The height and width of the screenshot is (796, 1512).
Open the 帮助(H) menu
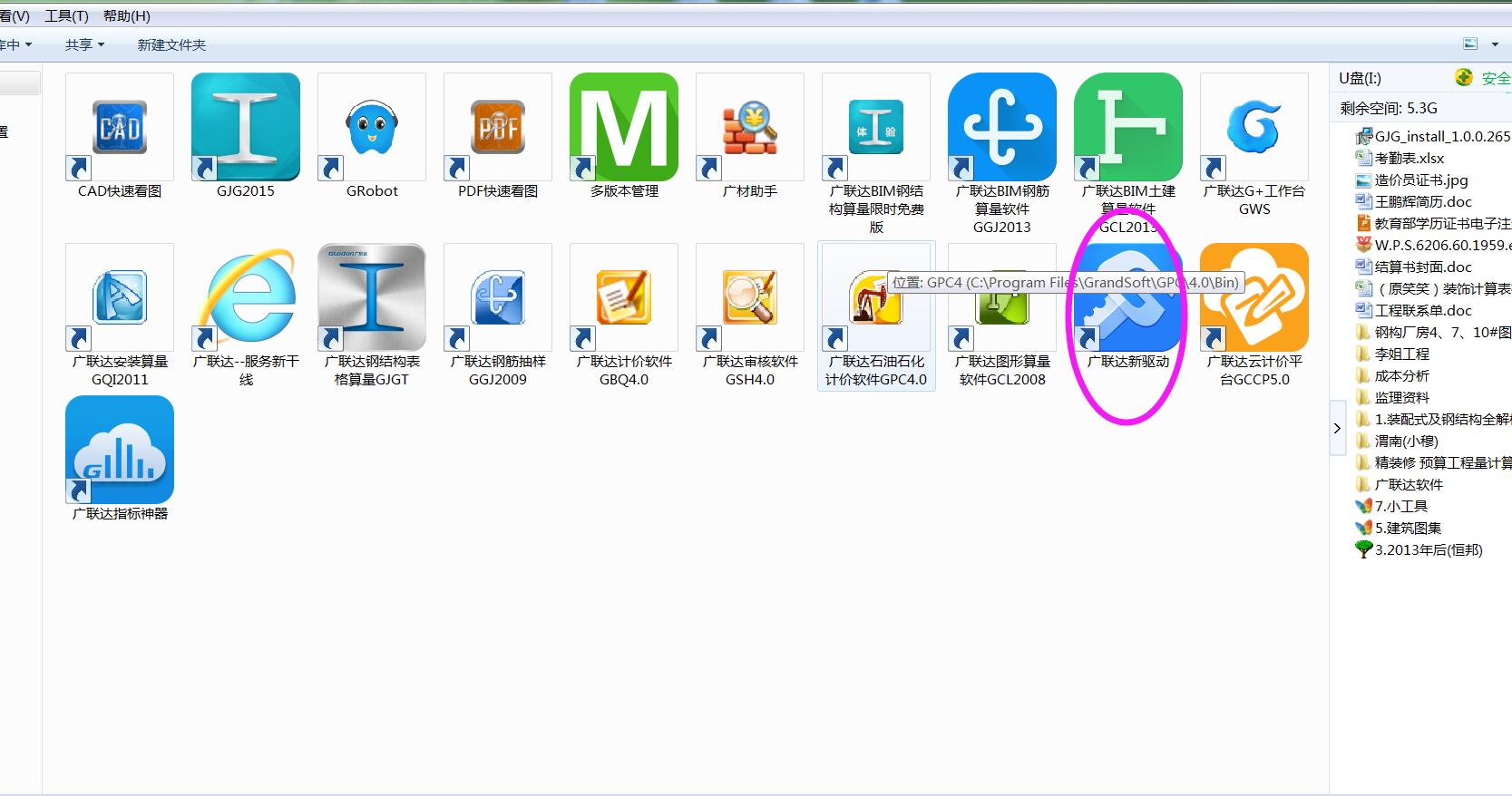(x=127, y=15)
